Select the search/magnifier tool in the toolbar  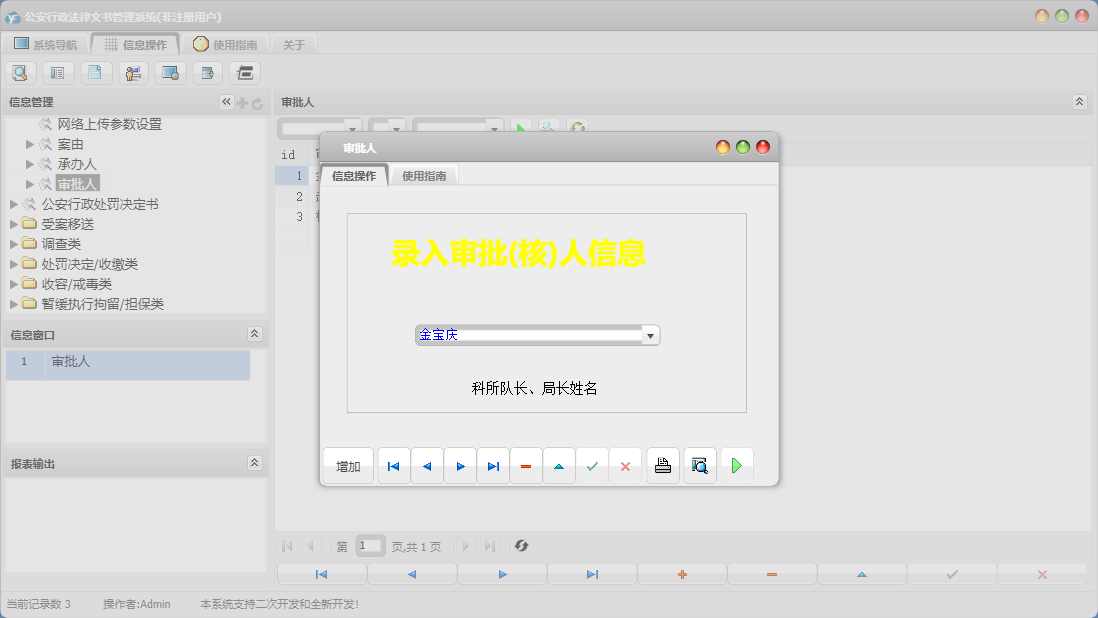pyautogui.click(x=20, y=72)
